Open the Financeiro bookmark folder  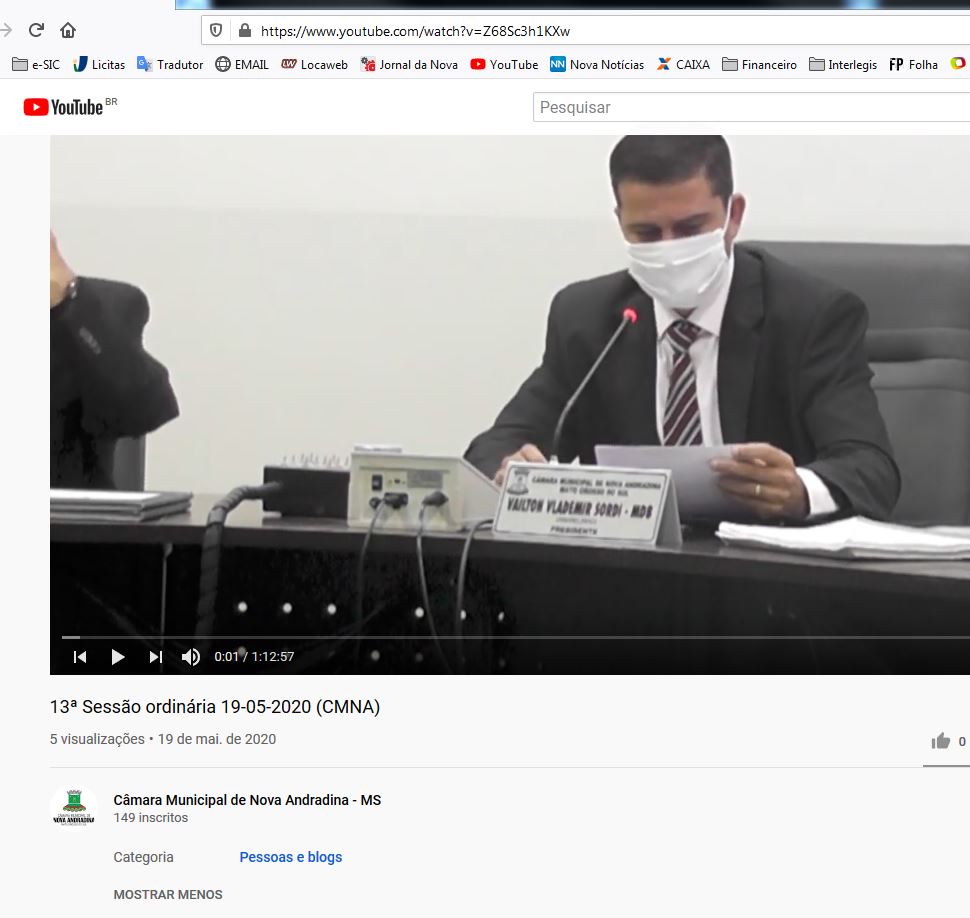click(759, 65)
